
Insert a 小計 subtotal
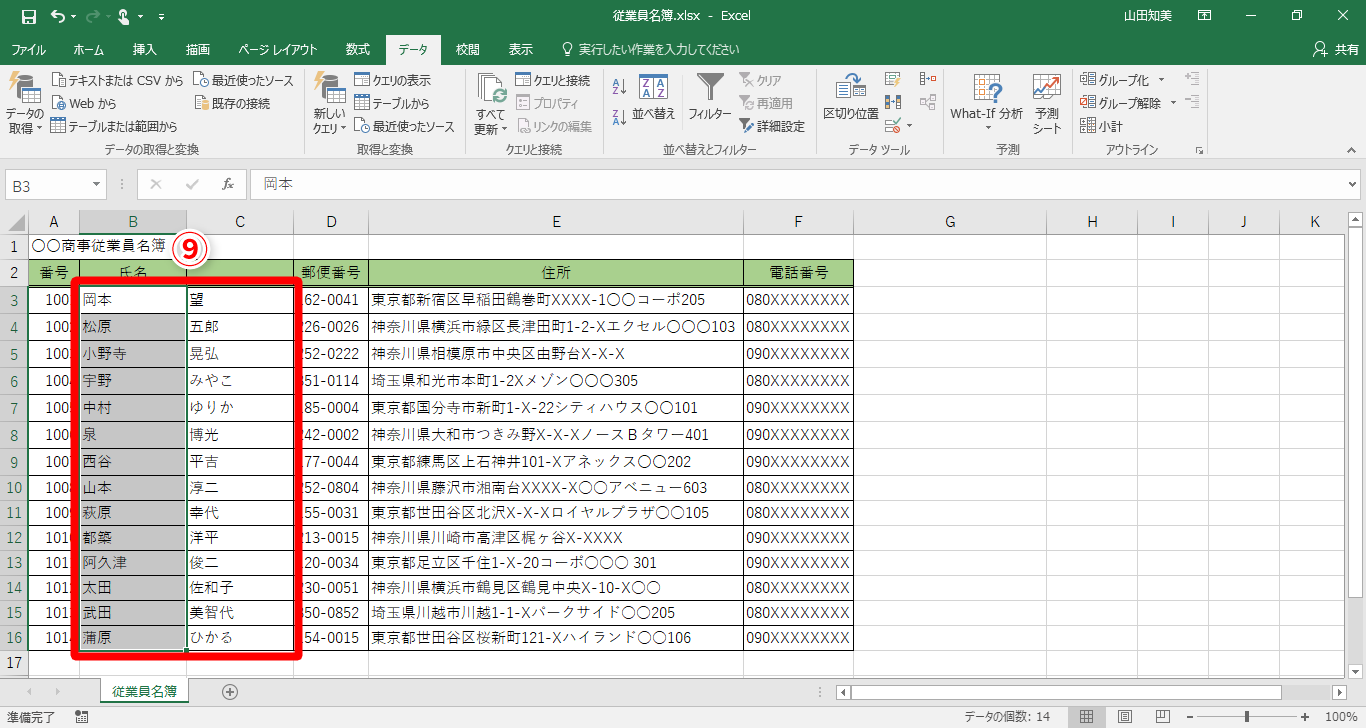click(1101, 126)
